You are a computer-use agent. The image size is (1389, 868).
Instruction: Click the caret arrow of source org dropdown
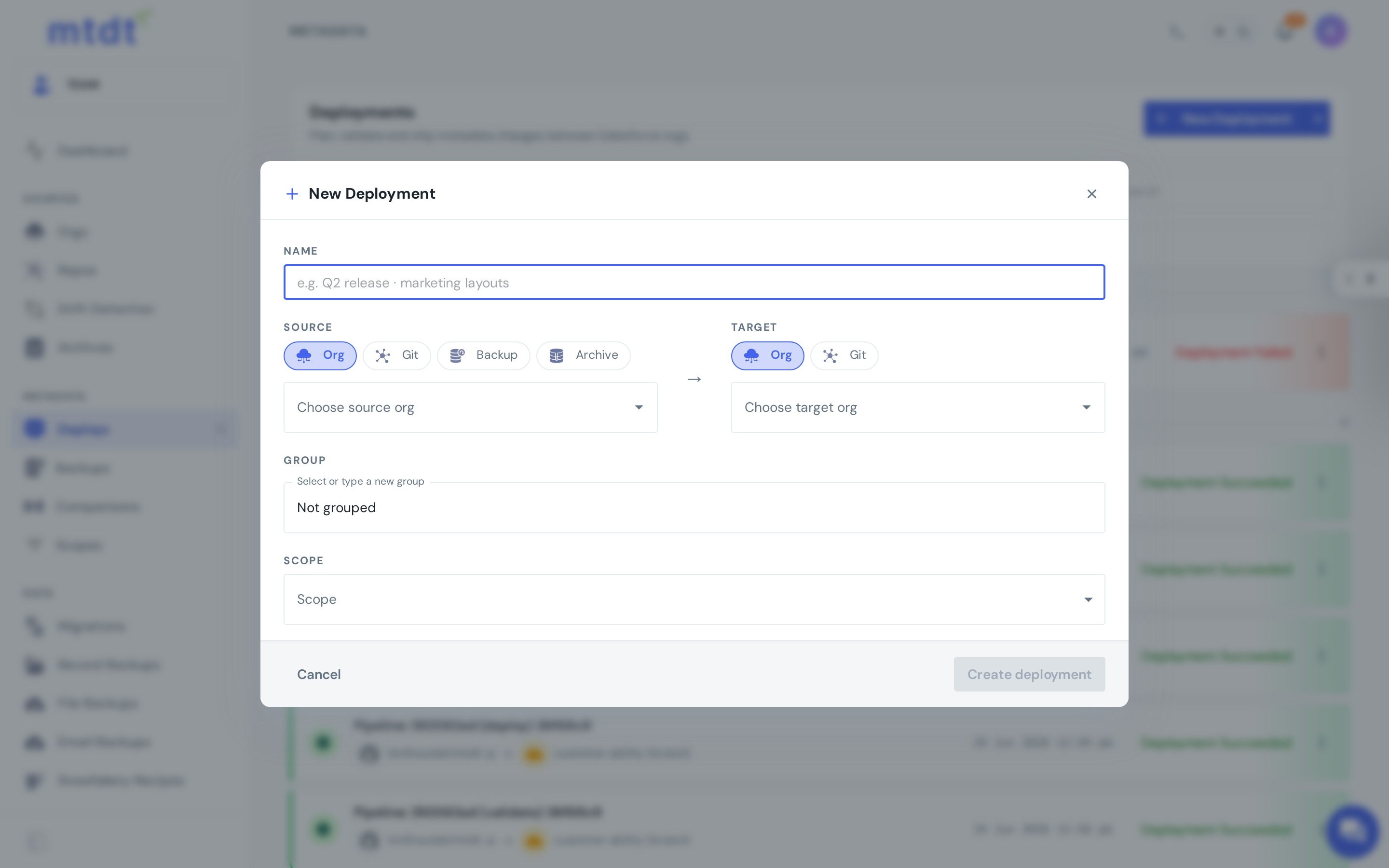tap(638, 407)
